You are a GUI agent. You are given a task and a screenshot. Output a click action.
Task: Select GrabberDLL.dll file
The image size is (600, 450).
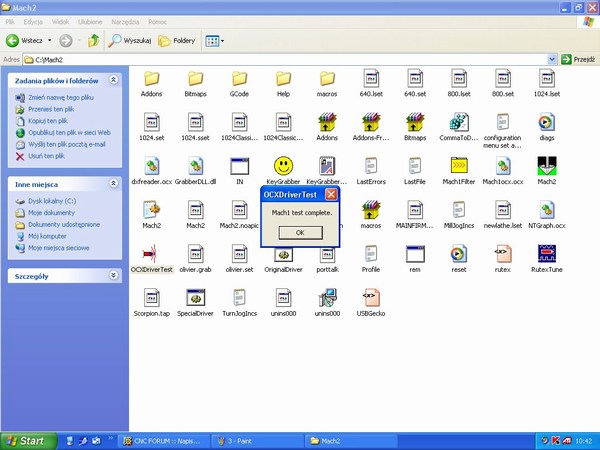(x=196, y=171)
